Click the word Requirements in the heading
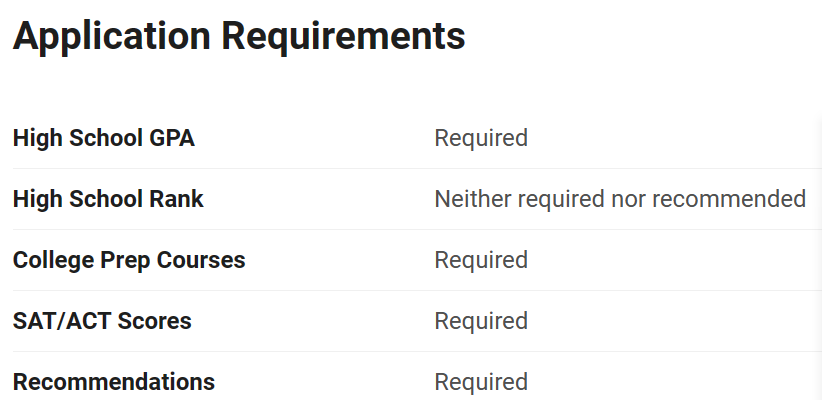The image size is (822, 400). (x=344, y=36)
